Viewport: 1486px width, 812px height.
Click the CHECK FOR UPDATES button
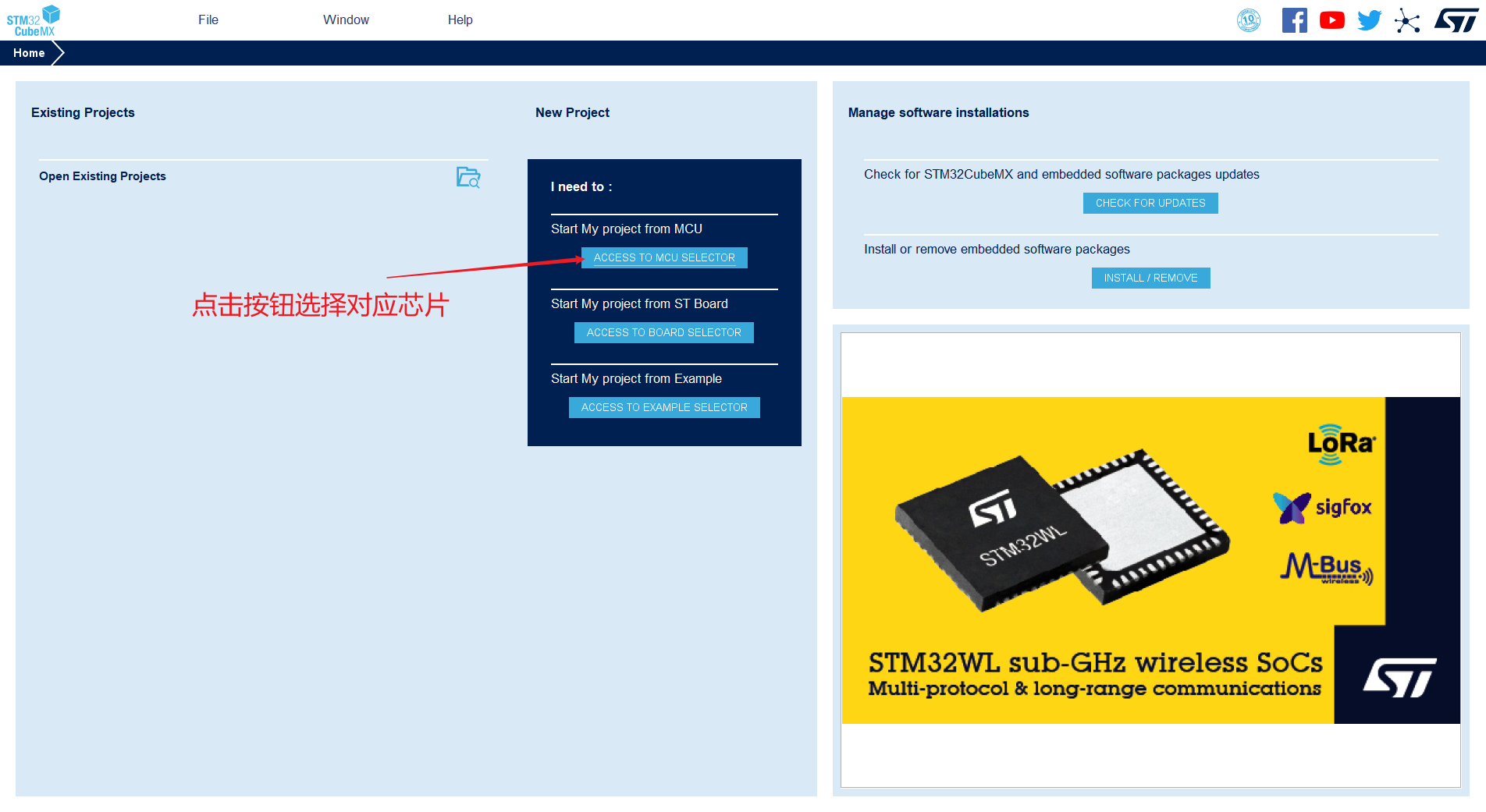1150,203
